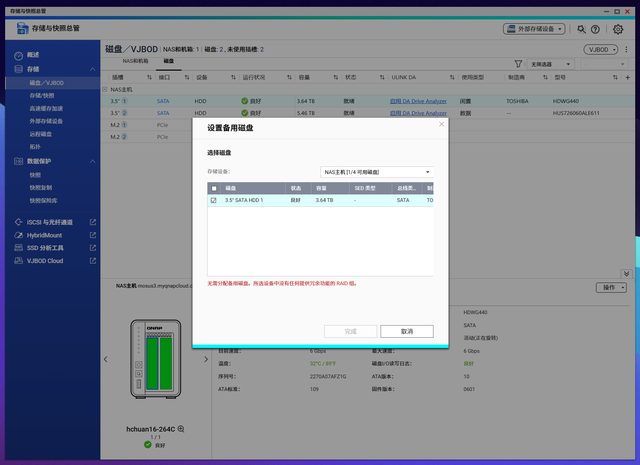Close the 设置备用磁盘 dialog
Viewport: 640px width, 465px height.
pyautogui.click(x=441, y=125)
